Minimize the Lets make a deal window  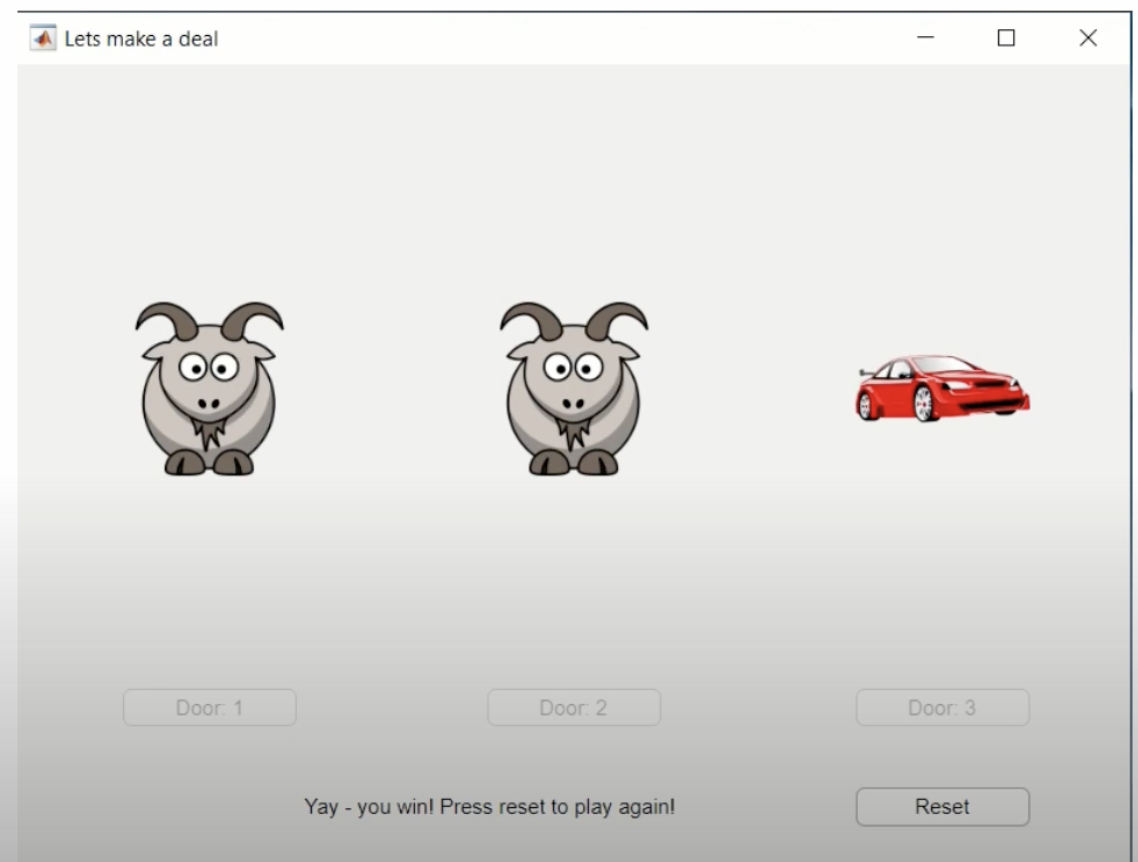925,38
